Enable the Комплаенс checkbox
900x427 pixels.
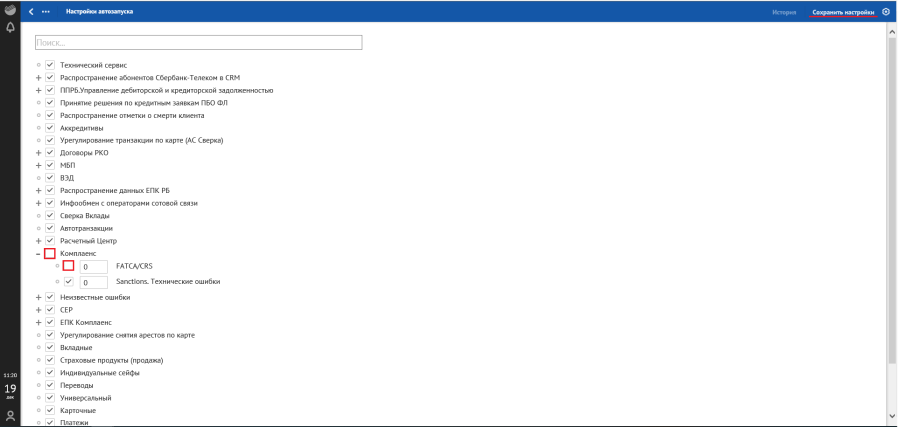pyautogui.click(x=50, y=254)
